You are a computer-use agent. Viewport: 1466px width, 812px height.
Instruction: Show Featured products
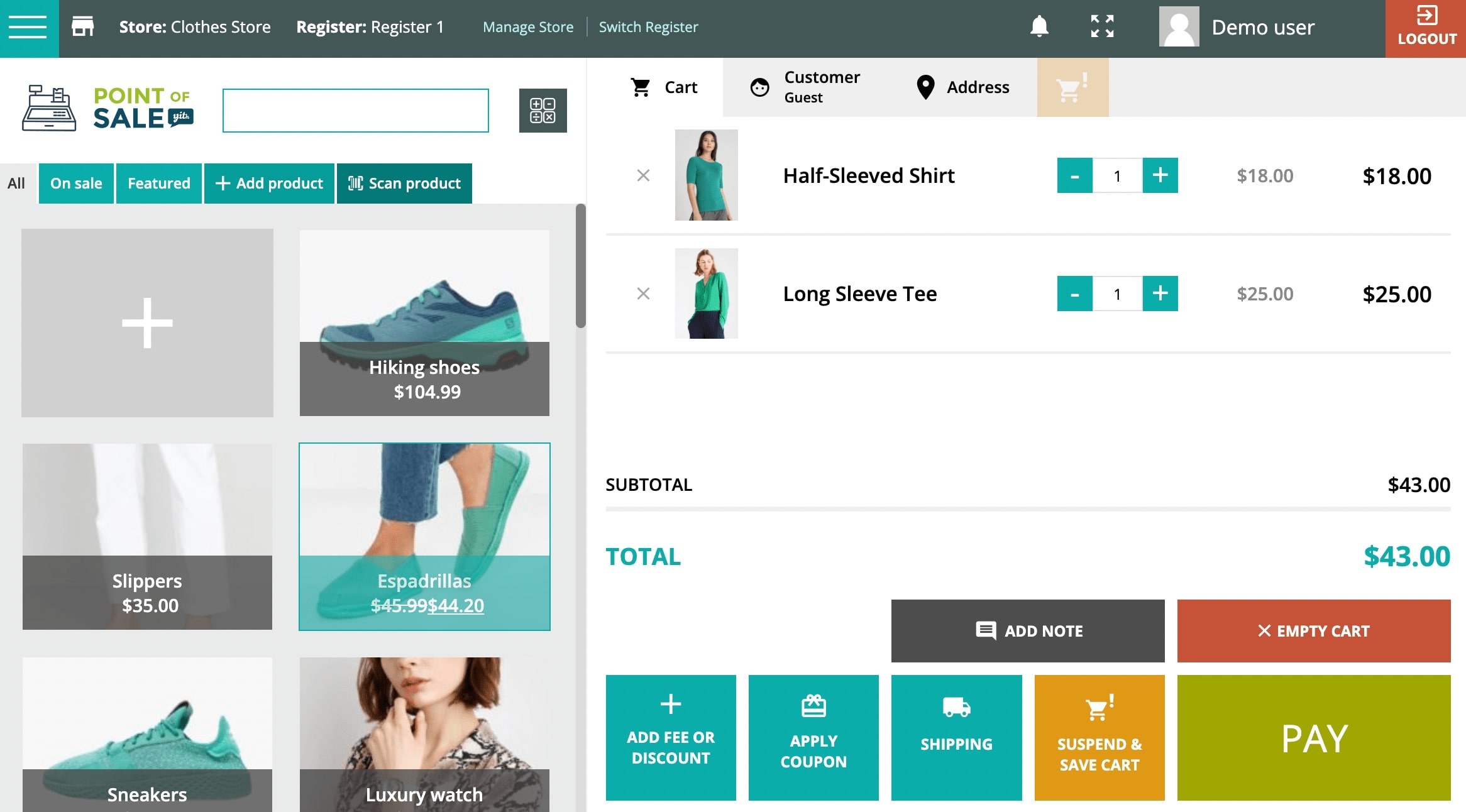coord(159,184)
